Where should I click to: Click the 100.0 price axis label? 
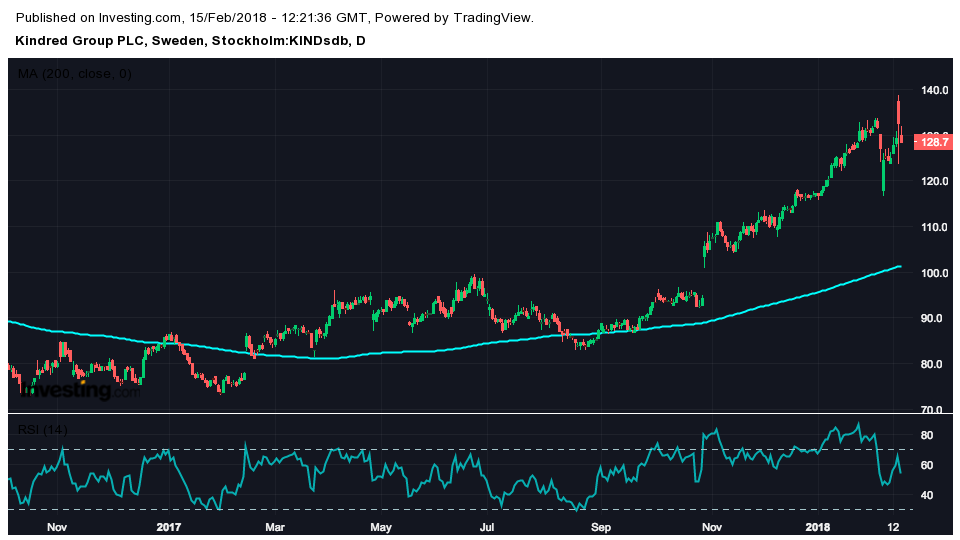tap(934, 273)
